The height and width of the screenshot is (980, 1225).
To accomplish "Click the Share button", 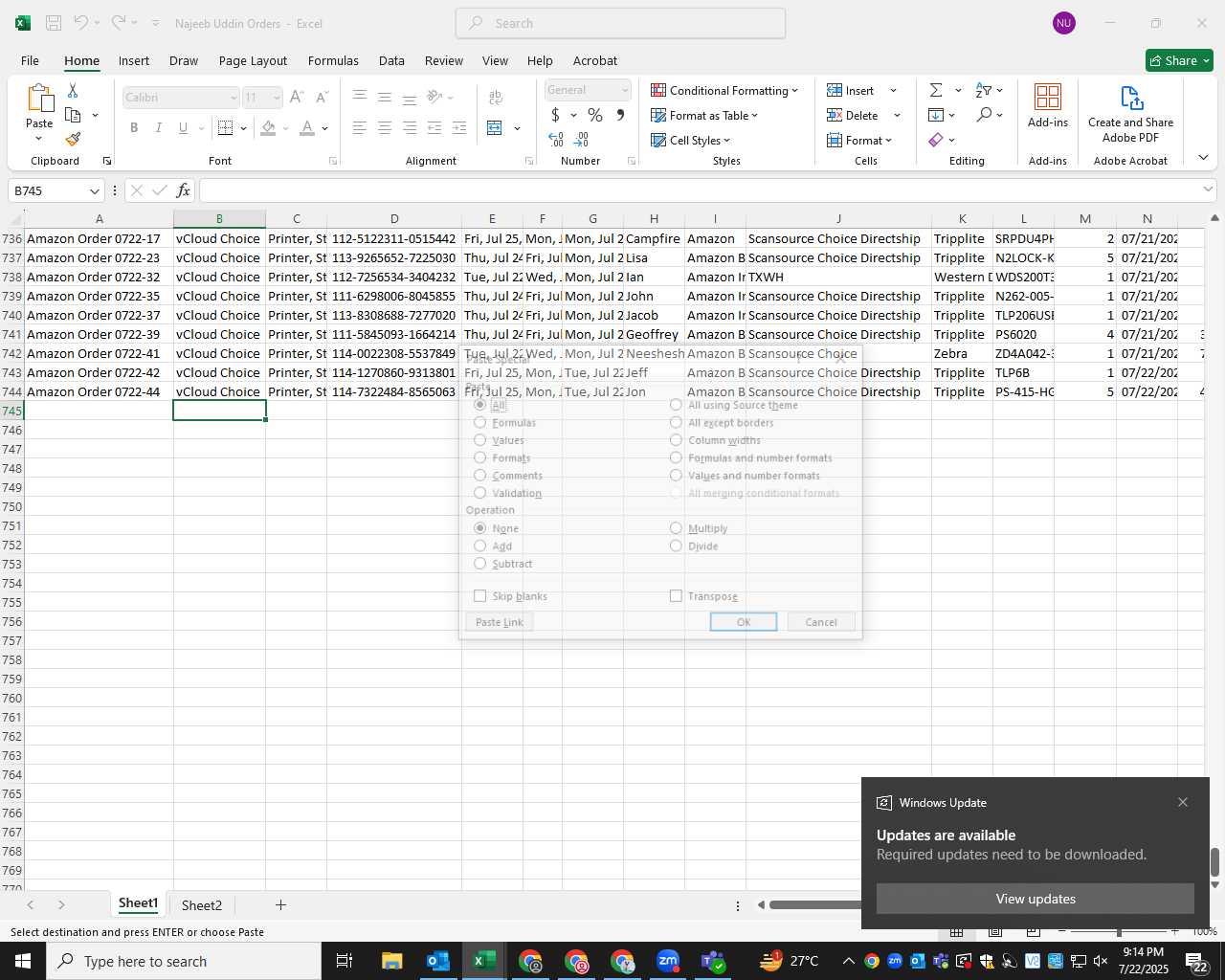I will point(1180,60).
